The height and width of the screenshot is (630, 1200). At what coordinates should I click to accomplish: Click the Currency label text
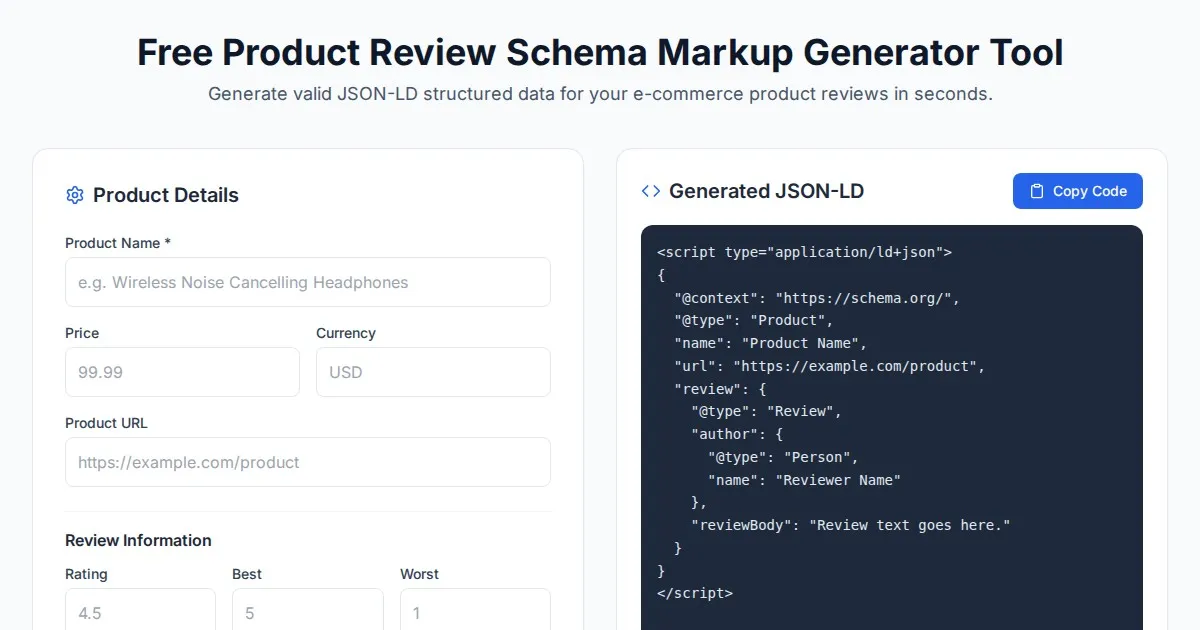[345, 333]
